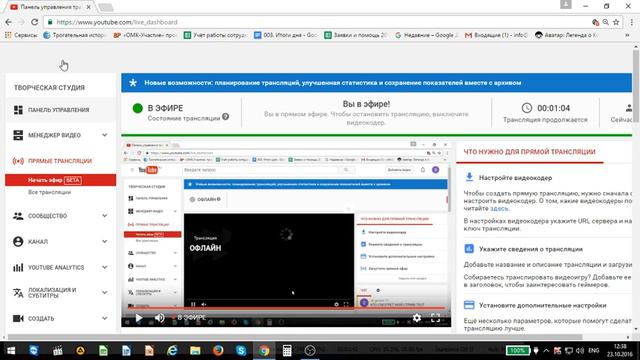Screen dimensions: 640x360
Task: Select Начать эфир BETA item
Action: tap(60, 180)
